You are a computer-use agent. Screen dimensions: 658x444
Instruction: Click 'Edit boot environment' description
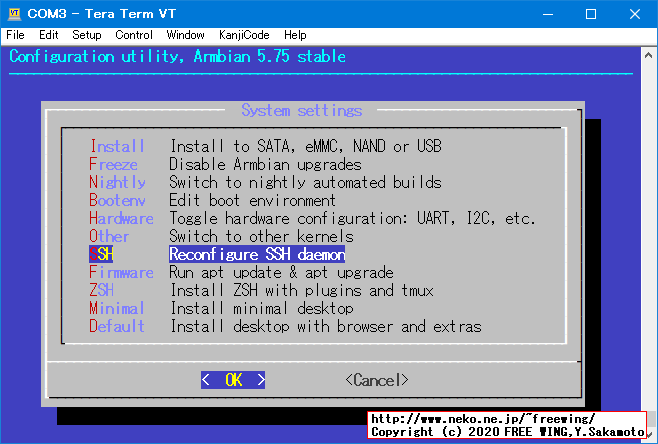coord(252,200)
